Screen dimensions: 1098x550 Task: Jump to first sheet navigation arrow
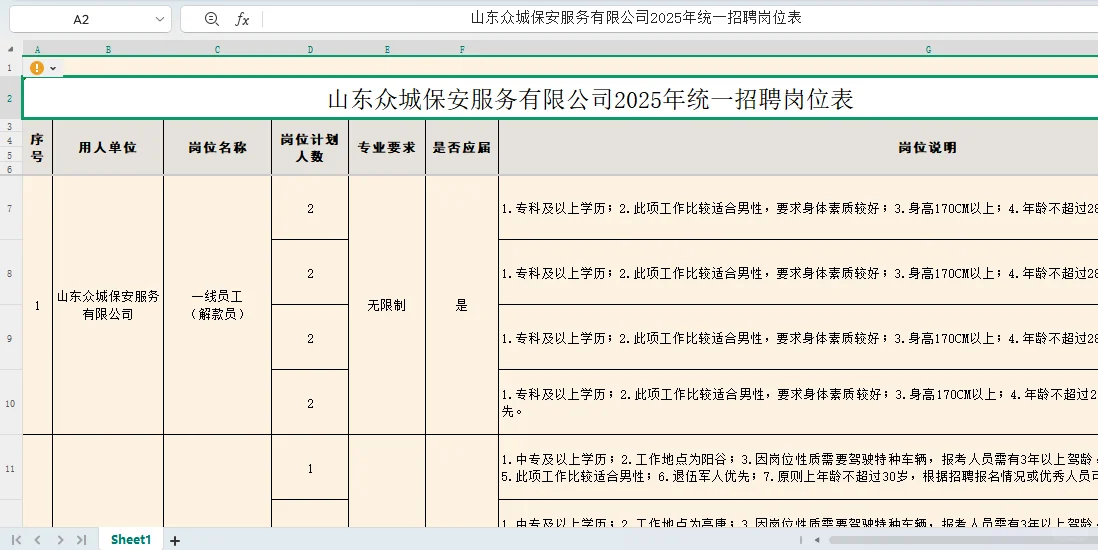(x=16, y=539)
